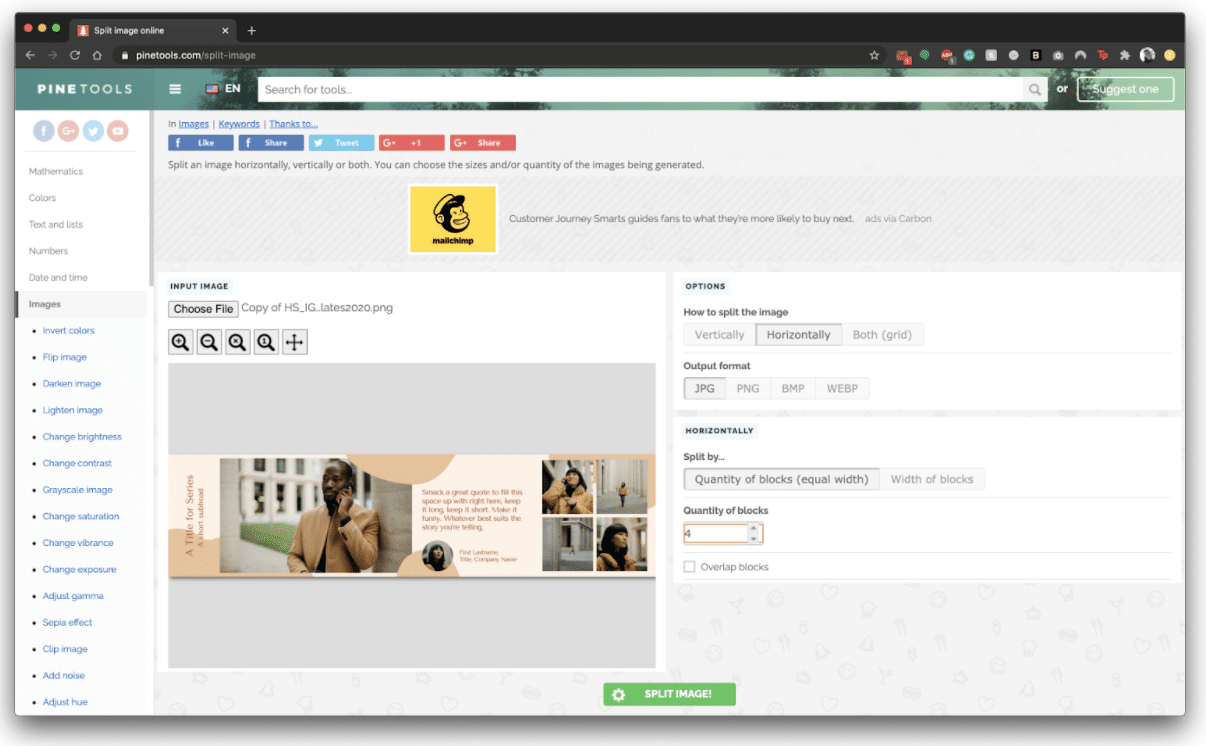Open the Invert colors tool link
The height and width of the screenshot is (746, 1206).
coord(69,331)
